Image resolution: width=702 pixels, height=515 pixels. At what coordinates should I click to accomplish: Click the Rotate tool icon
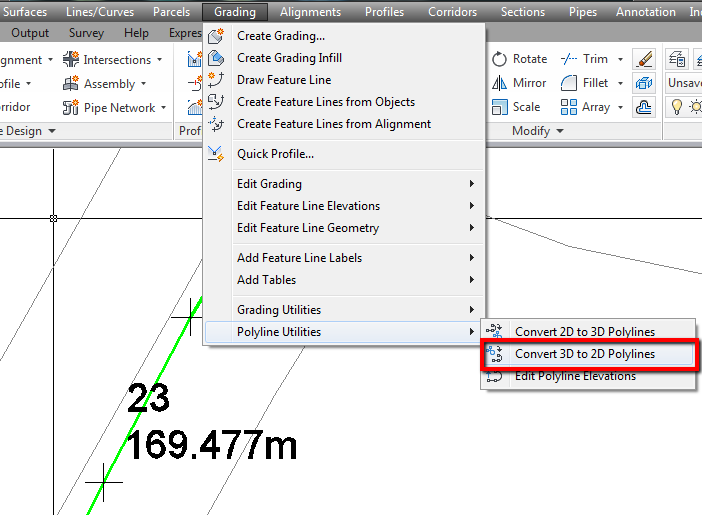(499, 59)
